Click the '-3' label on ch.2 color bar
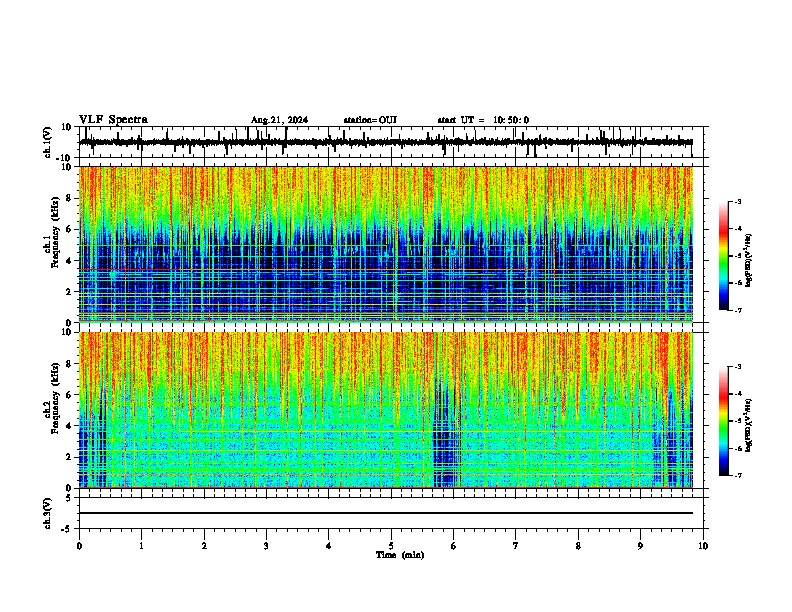This screenshot has width=792, height=612. [x=738, y=367]
